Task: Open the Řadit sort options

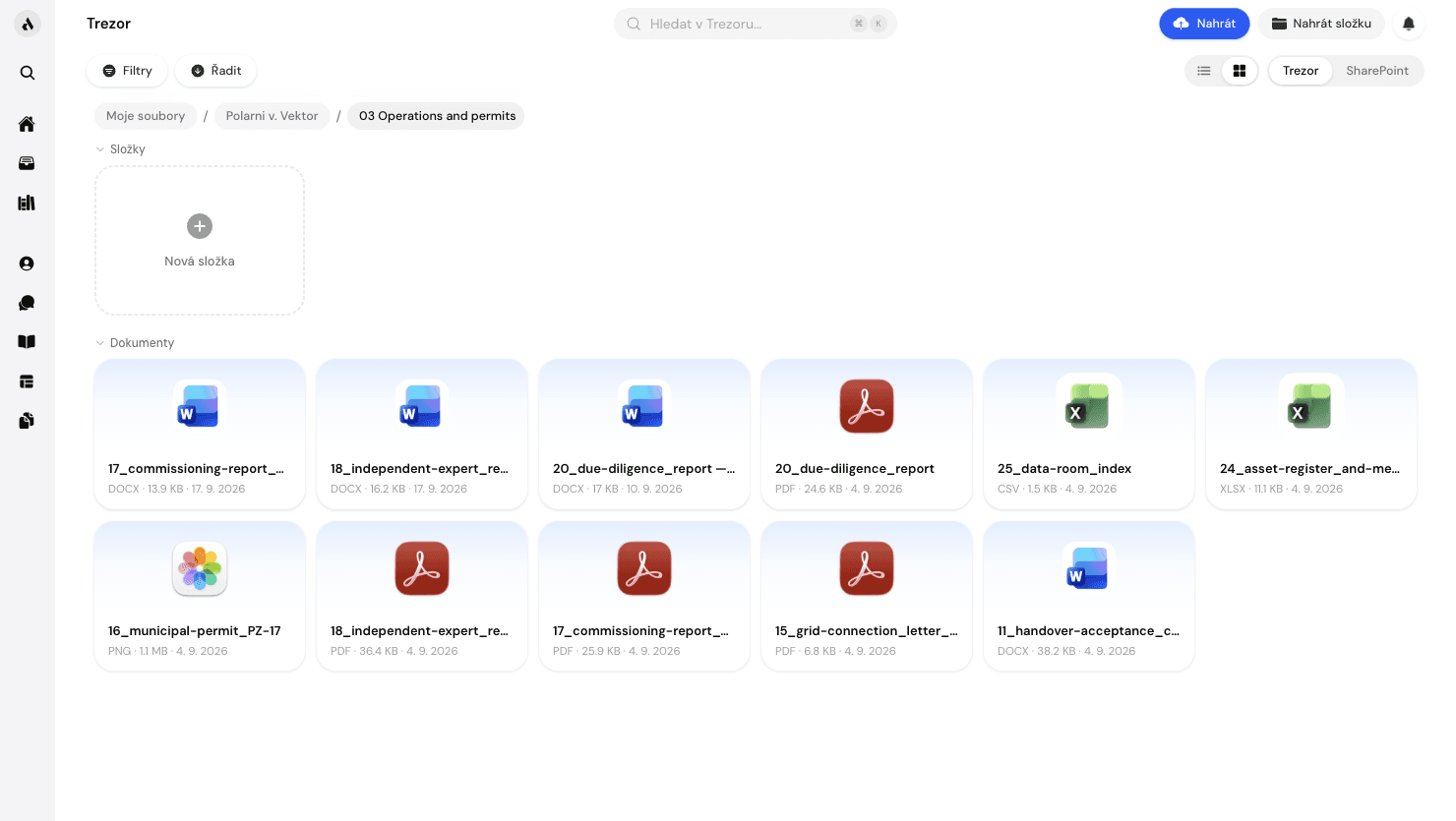Action: [216, 71]
